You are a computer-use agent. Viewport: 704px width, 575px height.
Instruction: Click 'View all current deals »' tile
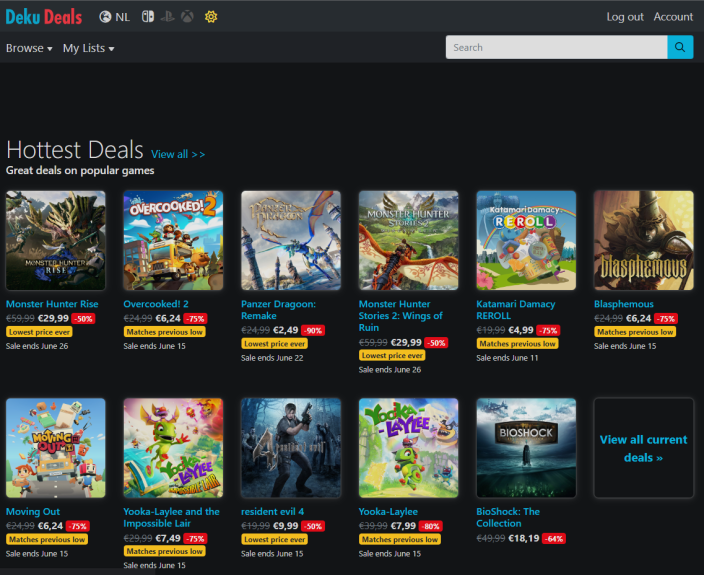click(643, 448)
